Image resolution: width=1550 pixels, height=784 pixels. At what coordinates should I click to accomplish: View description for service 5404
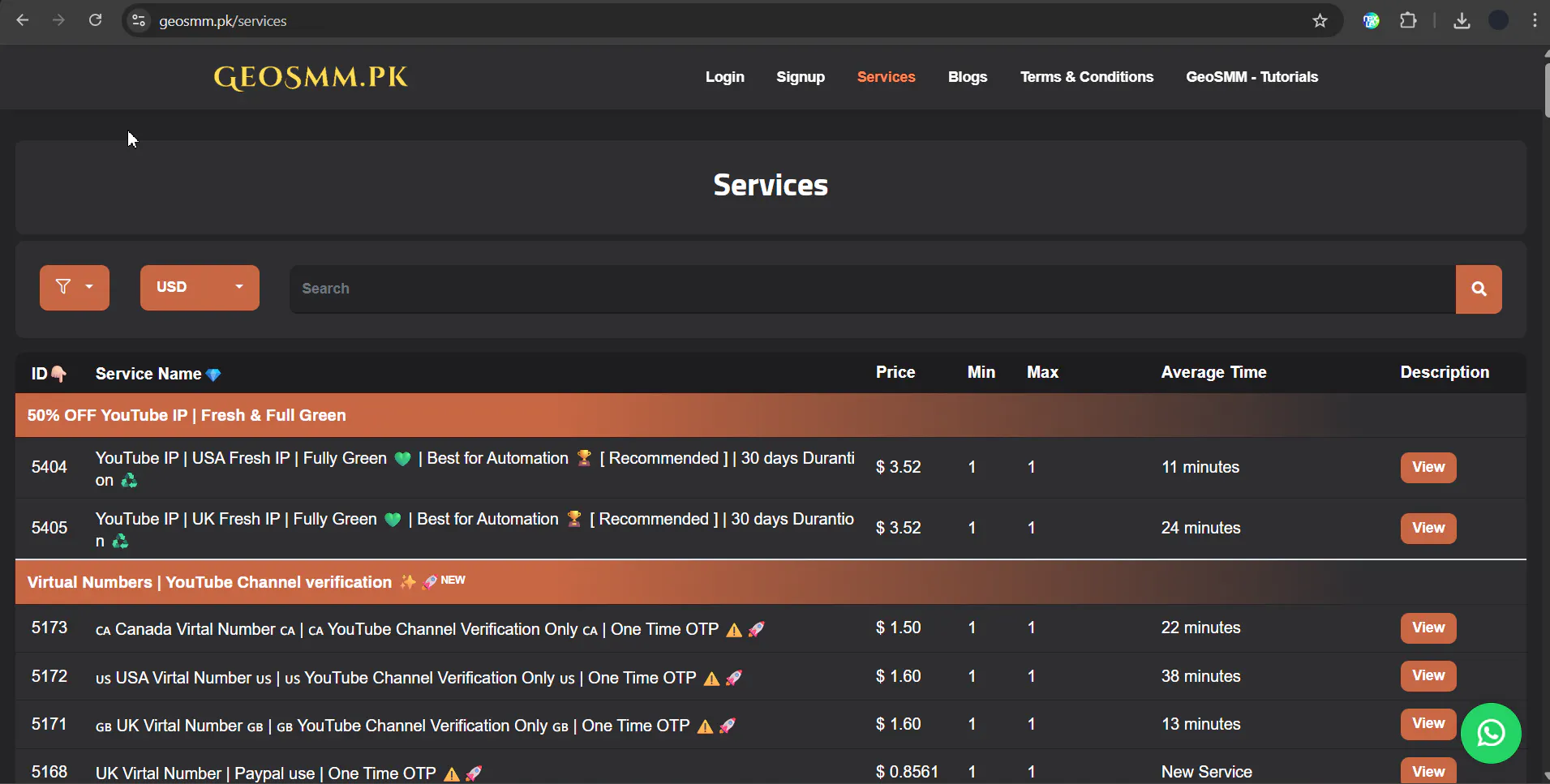(x=1428, y=467)
